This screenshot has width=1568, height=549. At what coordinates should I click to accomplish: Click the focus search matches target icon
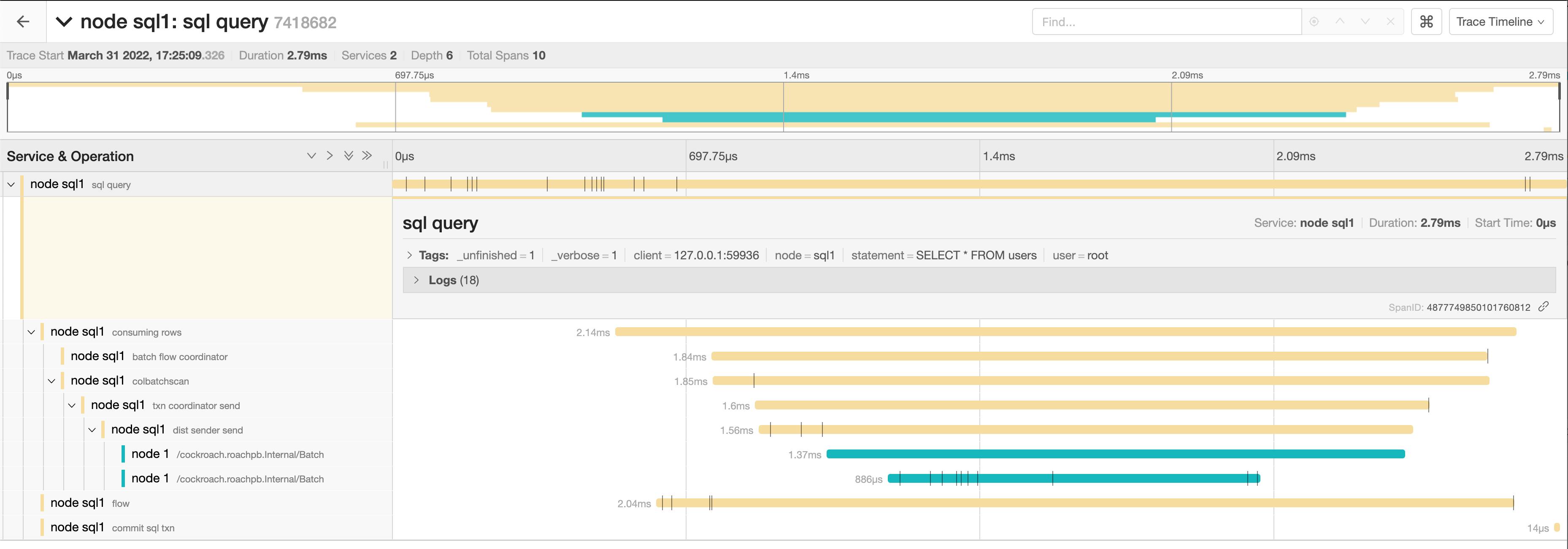(x=1314, y=22)
